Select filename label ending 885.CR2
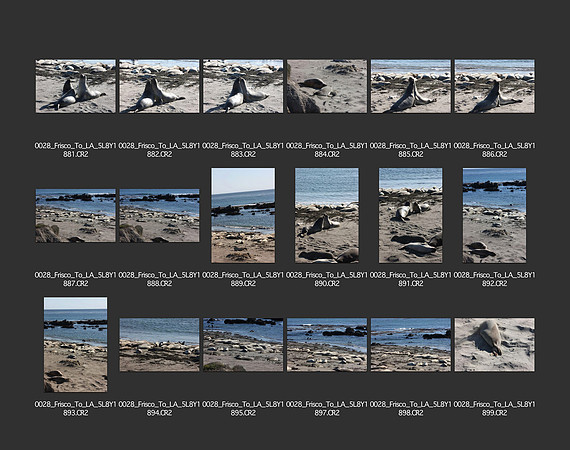Screen dimensions: 570x450 [411, 150]
